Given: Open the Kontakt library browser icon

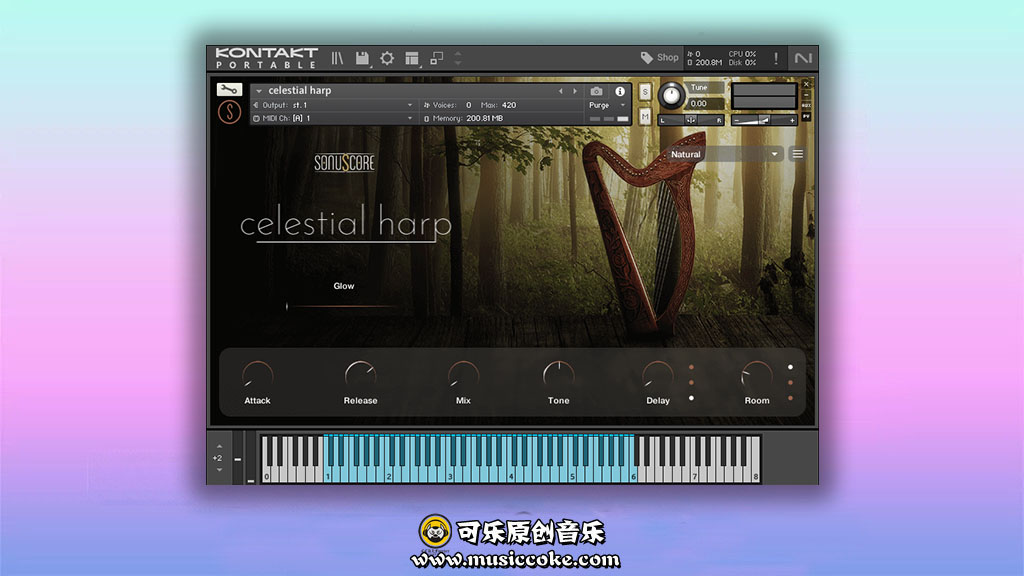Looking at the screenshot, I should pos(337,58).
